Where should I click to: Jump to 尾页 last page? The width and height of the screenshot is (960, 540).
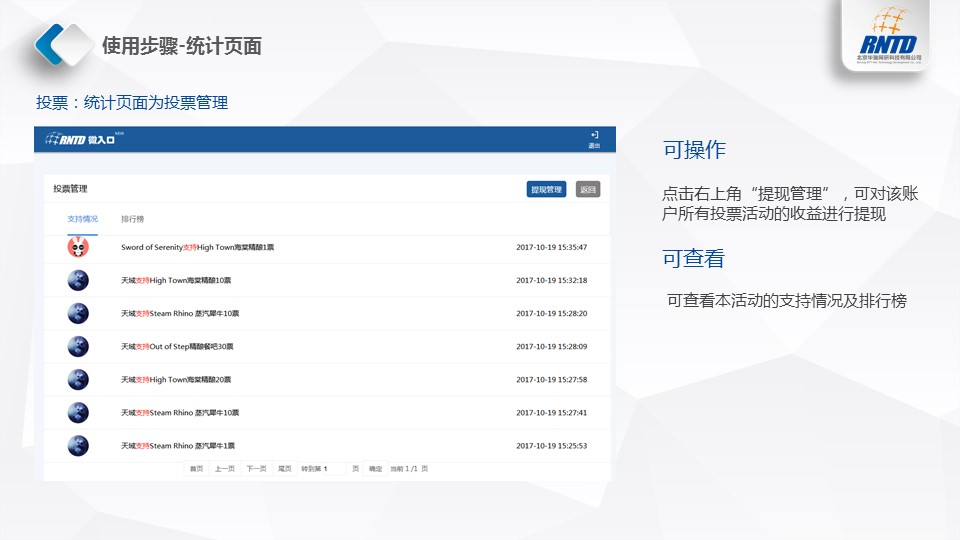coord(284,468)
